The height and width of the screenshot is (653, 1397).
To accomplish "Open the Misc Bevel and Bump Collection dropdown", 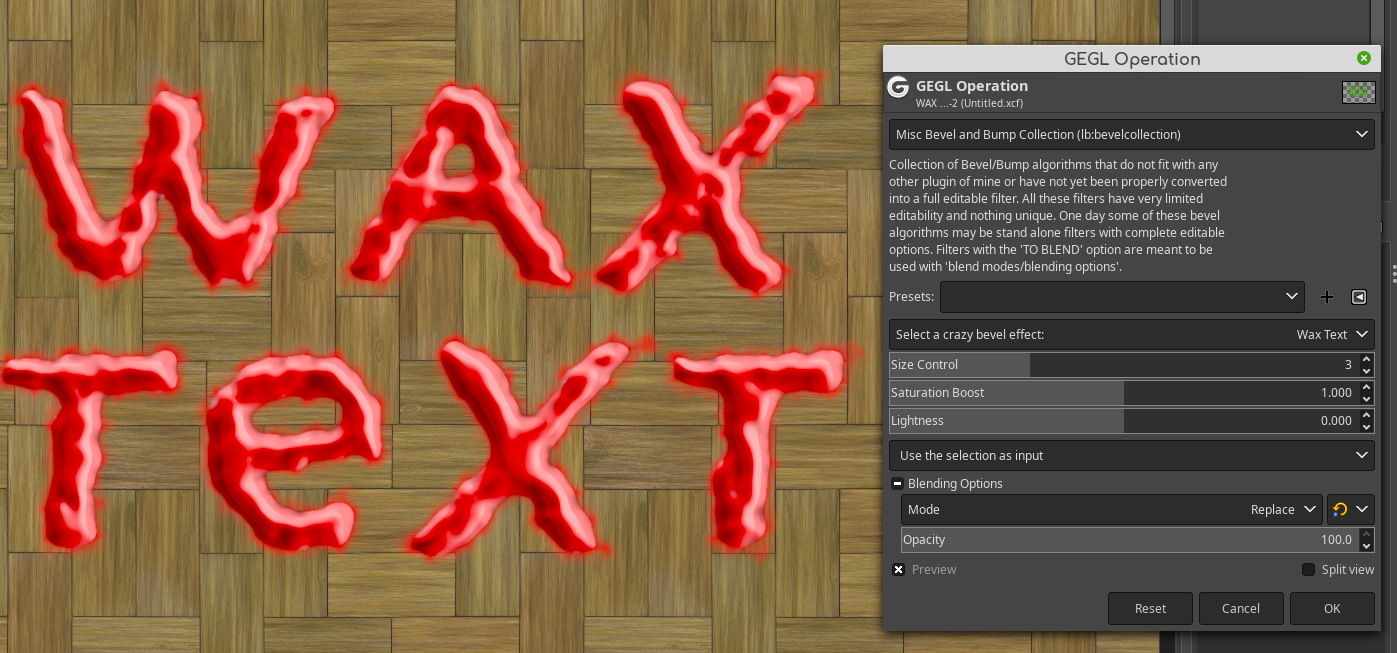I will coord(1132,134).
